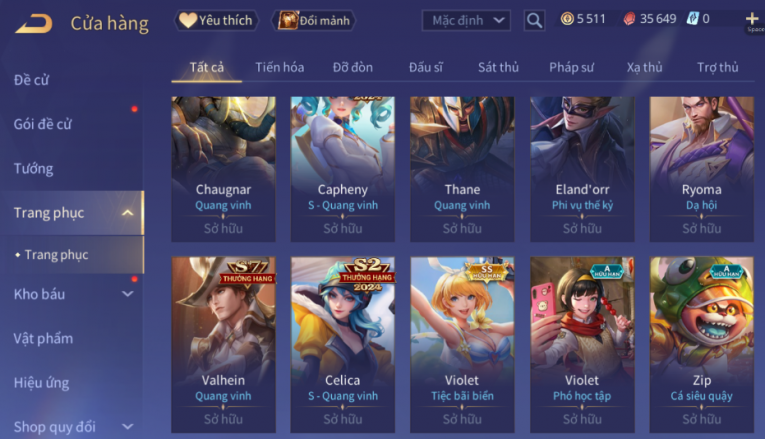The width and height of the screenshot is (765, 439).
Task: Click the red ruby currency icon
Action: pyautogui.click(x=629, y=19)
